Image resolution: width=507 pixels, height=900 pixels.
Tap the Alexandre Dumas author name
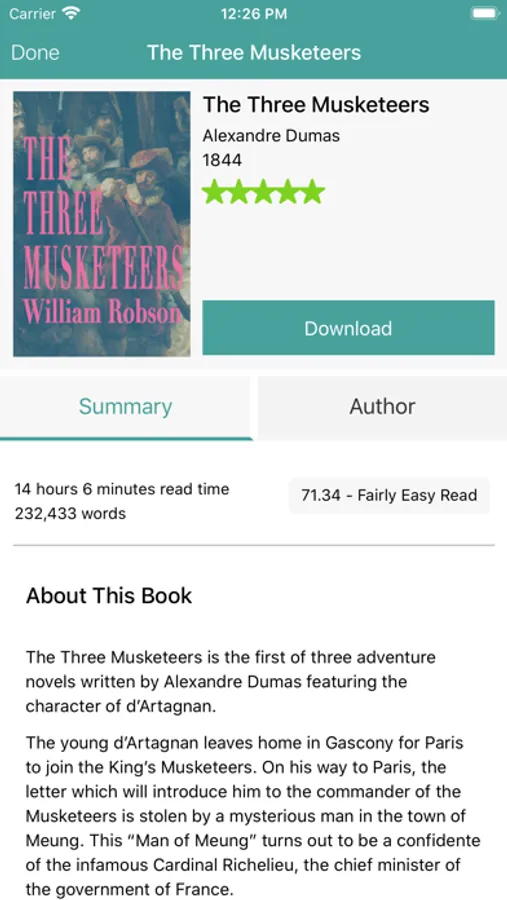271,136
